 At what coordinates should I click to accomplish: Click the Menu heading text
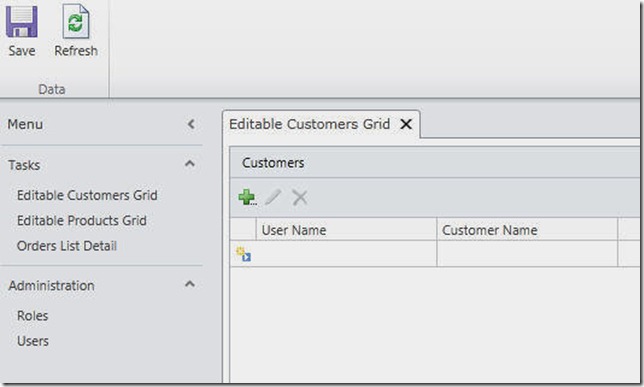point(25,124)
